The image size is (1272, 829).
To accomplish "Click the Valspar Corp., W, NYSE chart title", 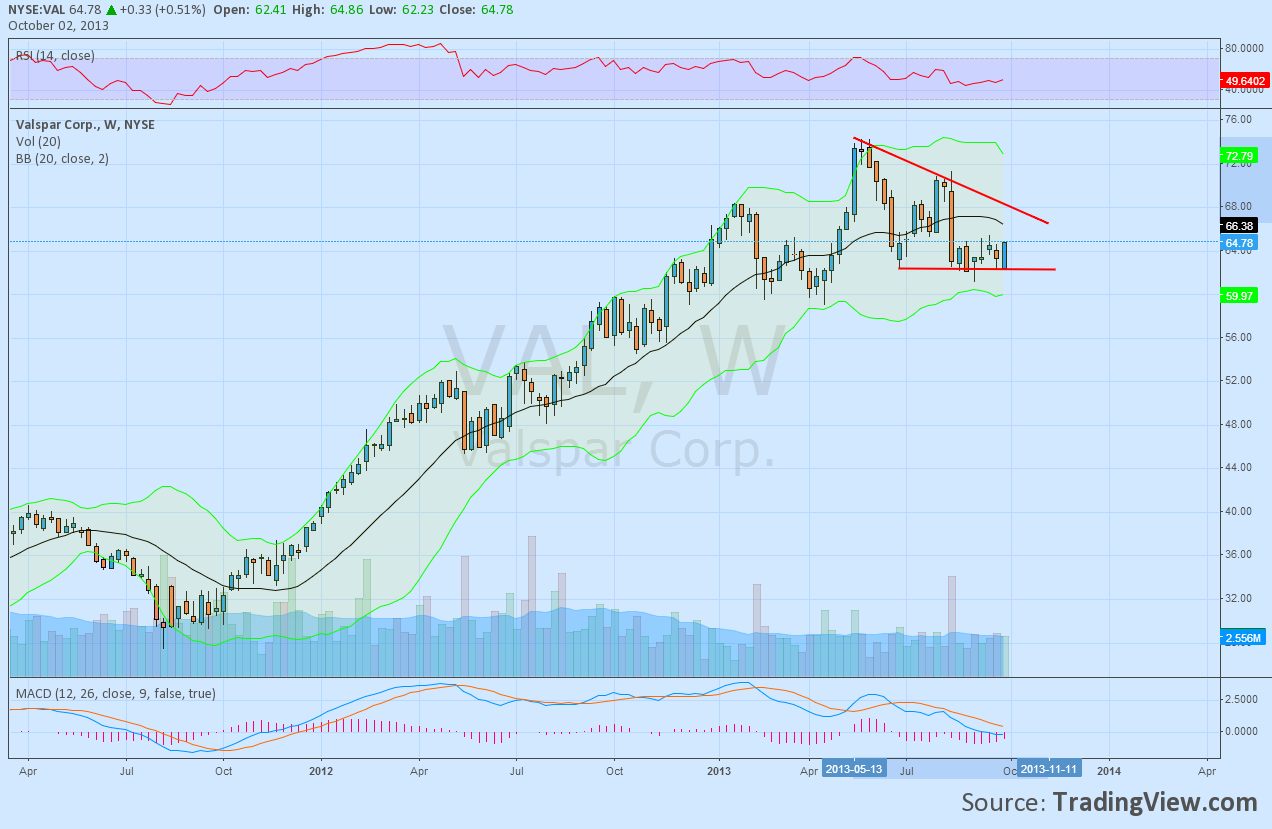I will pos(85,125).
